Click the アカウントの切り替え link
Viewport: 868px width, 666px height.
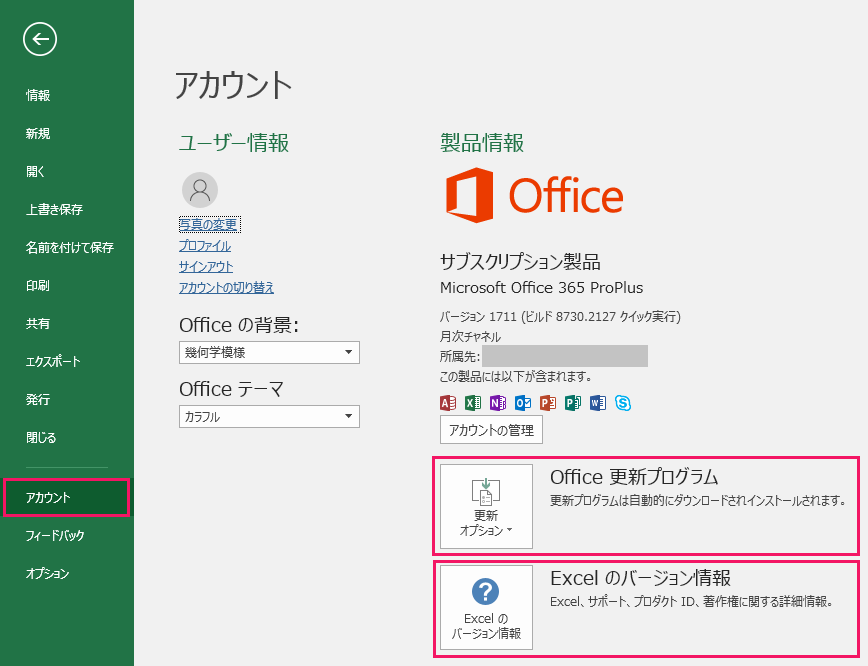pos(226,288)
